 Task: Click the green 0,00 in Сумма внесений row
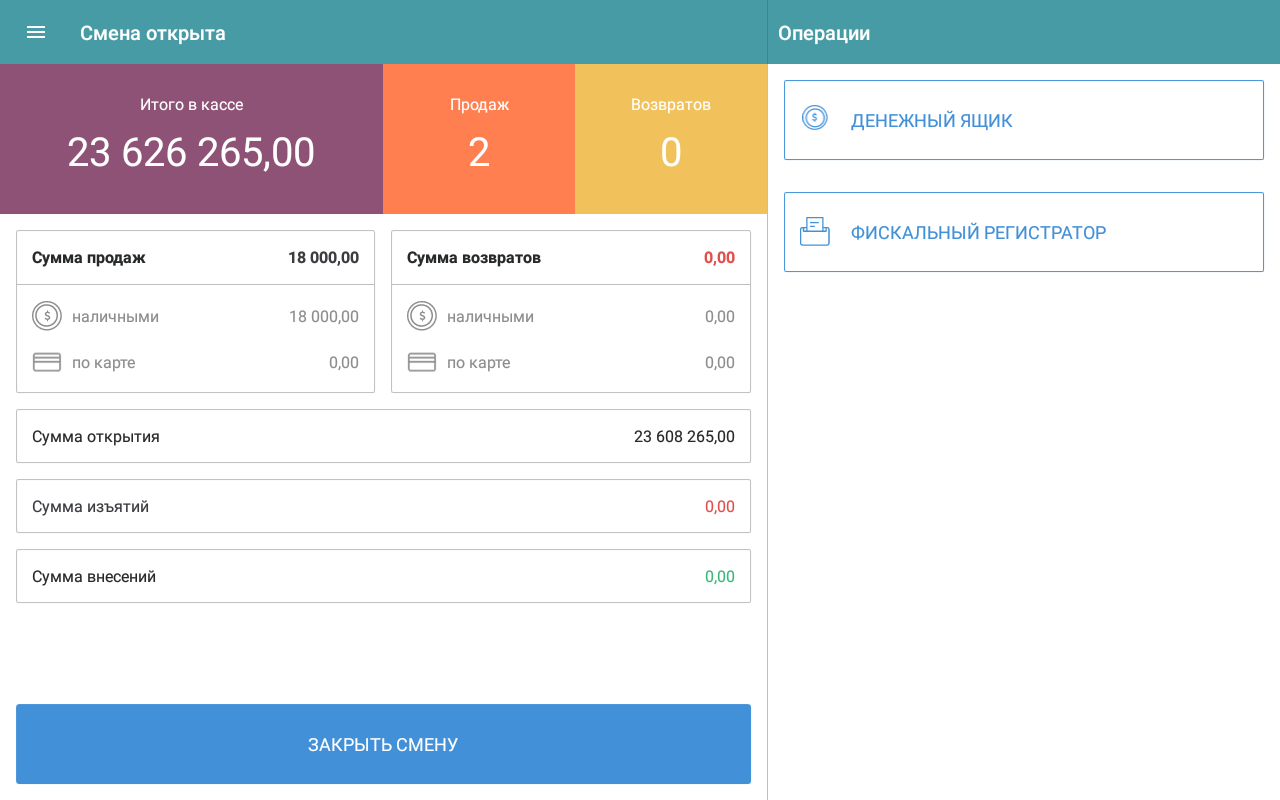[x=720, y=577]
